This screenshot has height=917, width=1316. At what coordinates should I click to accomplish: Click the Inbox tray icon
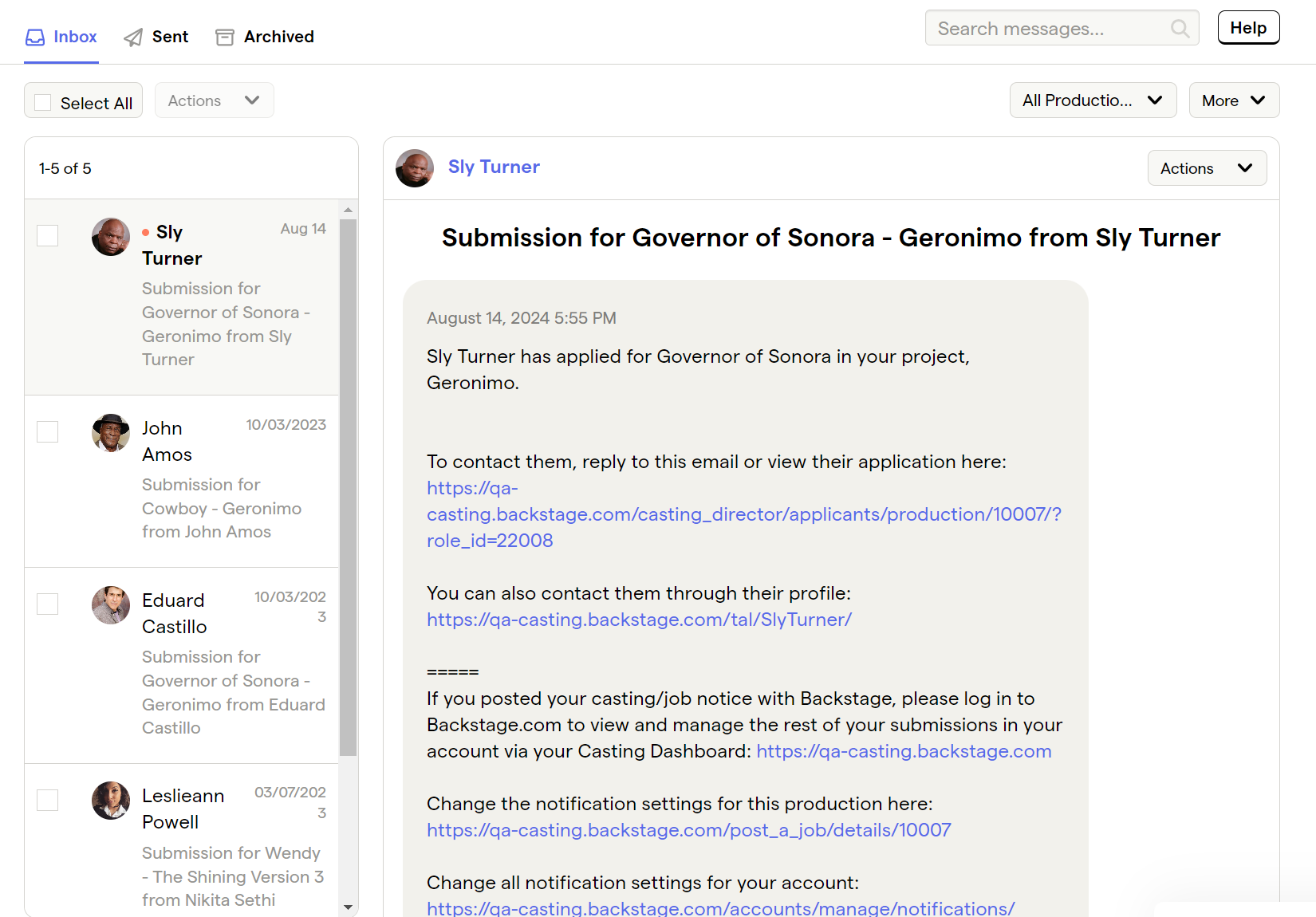click(35, 37)
